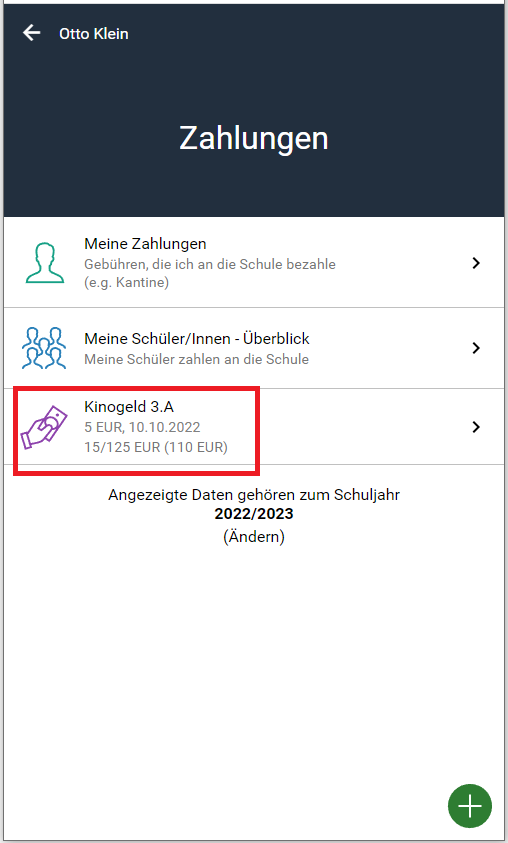Click the description 'Gebühren, die ich an die Schule bezahle'
Image resolution: width=508 pixels, height=843 pixels.
click(210, 264)
